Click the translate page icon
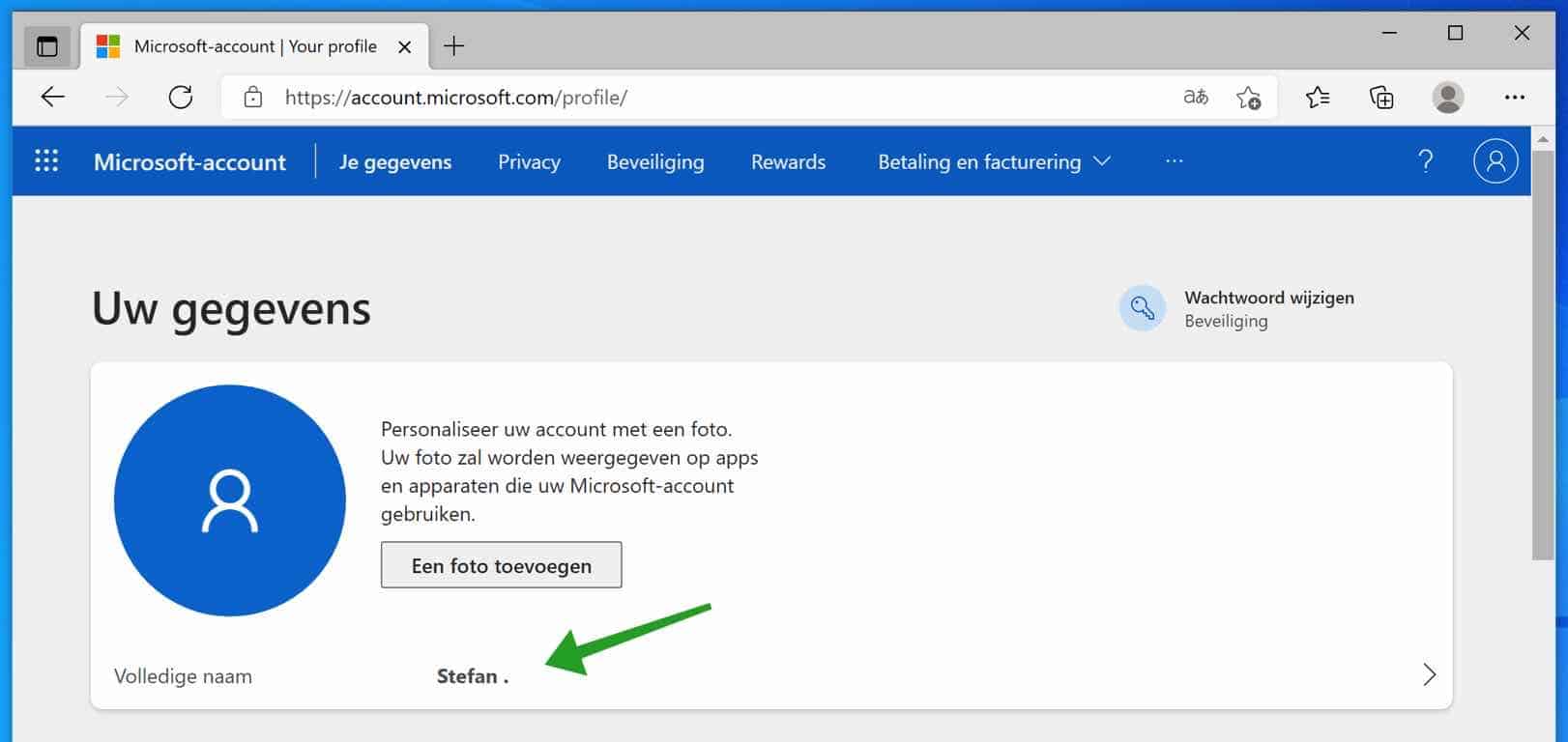Screen dimensions: 1568x742 [x=1195, y=97]
